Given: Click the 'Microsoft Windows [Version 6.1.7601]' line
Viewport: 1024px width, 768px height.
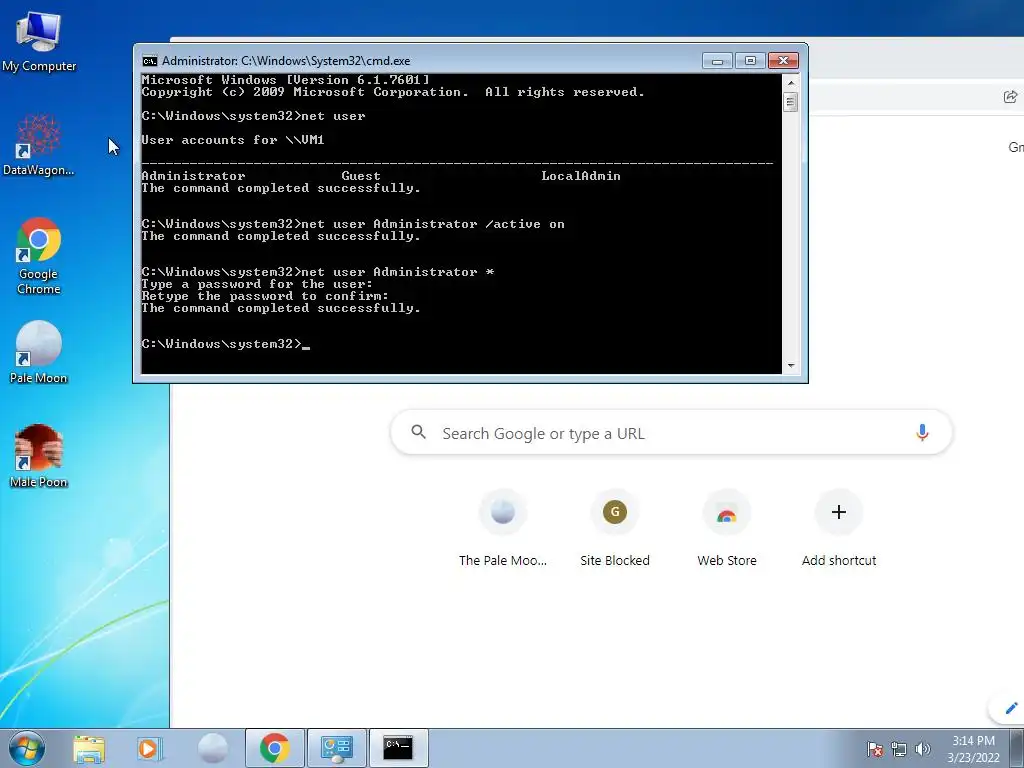Looking at the screenshot, I should (x=285, y=80).
